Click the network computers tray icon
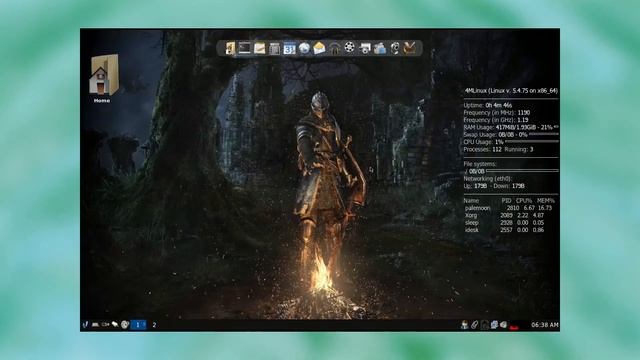This screenshot has width=640, height=360. (494, 324)
